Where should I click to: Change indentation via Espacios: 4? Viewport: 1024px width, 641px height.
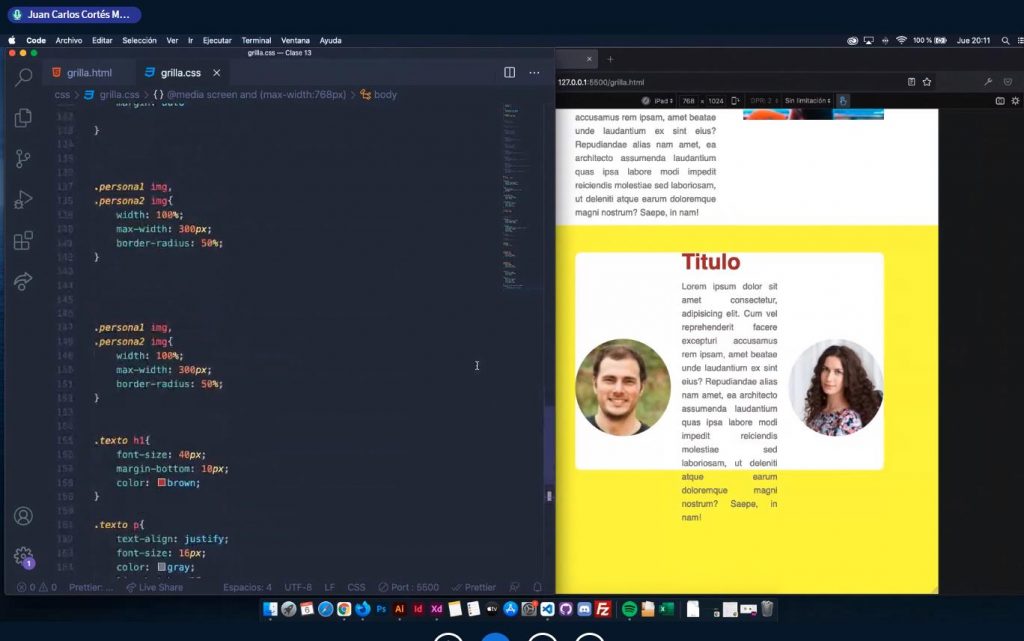[247, 587]
